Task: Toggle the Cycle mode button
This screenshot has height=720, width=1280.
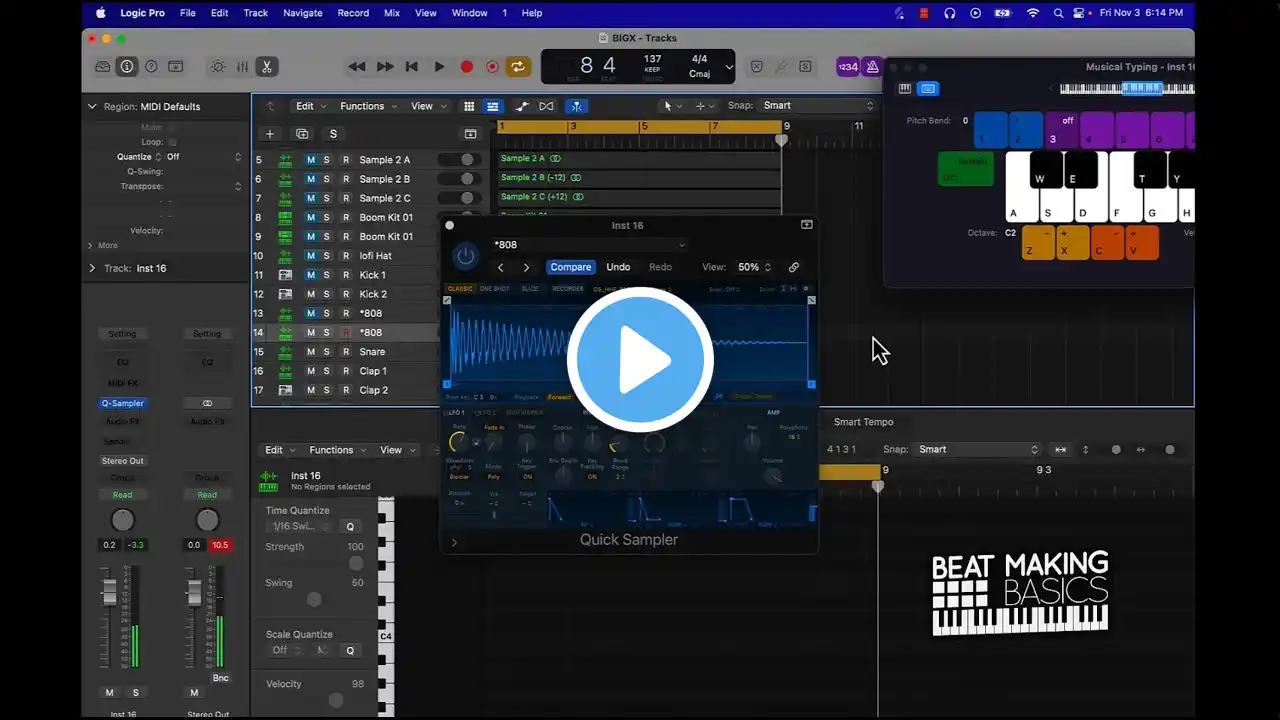Action: pos(518,67)
